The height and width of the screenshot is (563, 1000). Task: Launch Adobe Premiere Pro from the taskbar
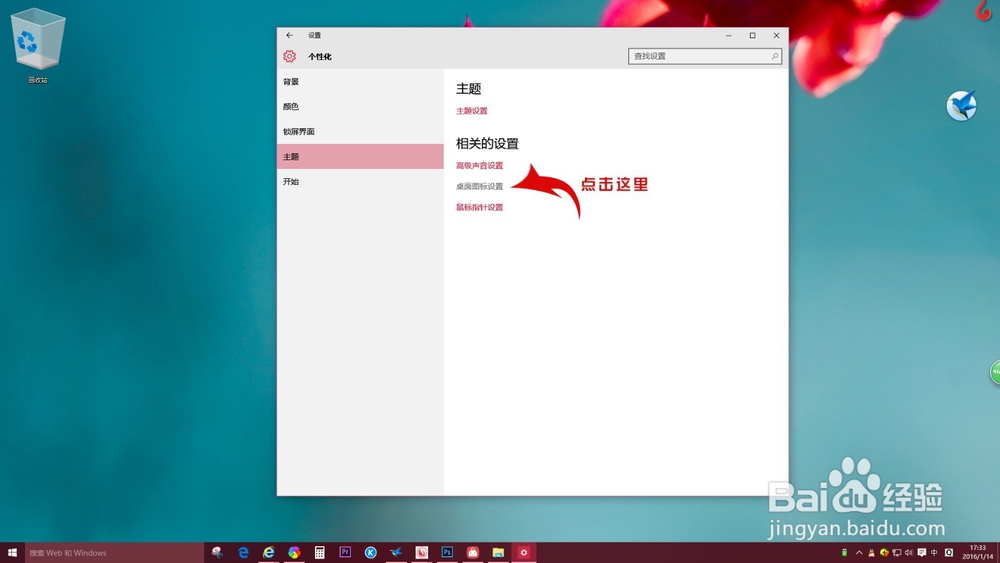[345, 553]
